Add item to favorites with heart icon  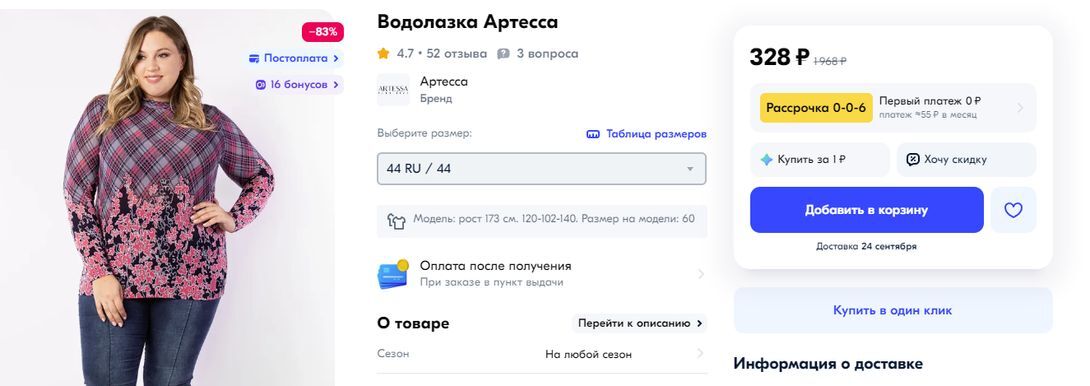[x=1013, y=210]
